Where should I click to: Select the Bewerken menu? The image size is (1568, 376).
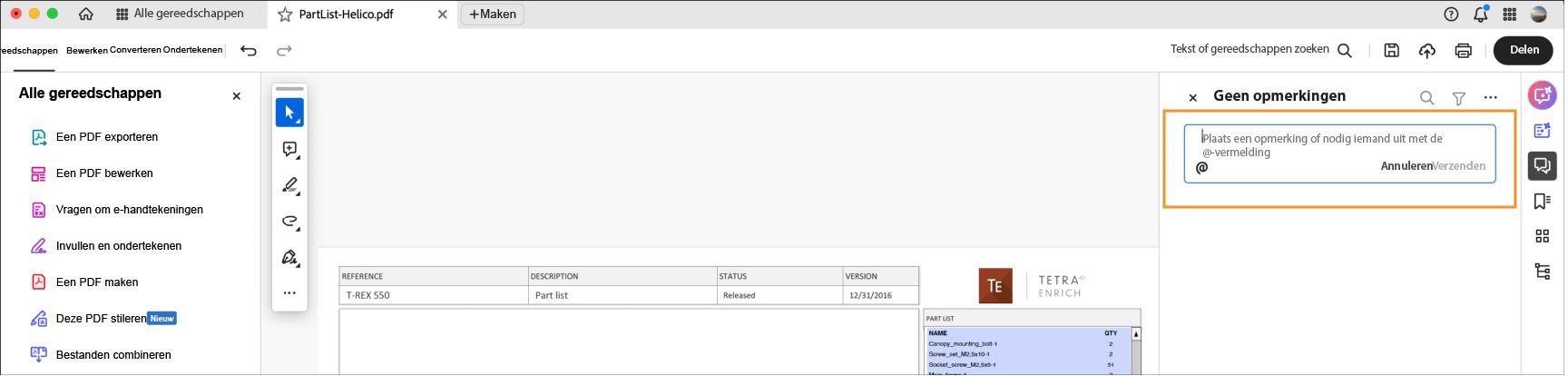click(86, 50)
